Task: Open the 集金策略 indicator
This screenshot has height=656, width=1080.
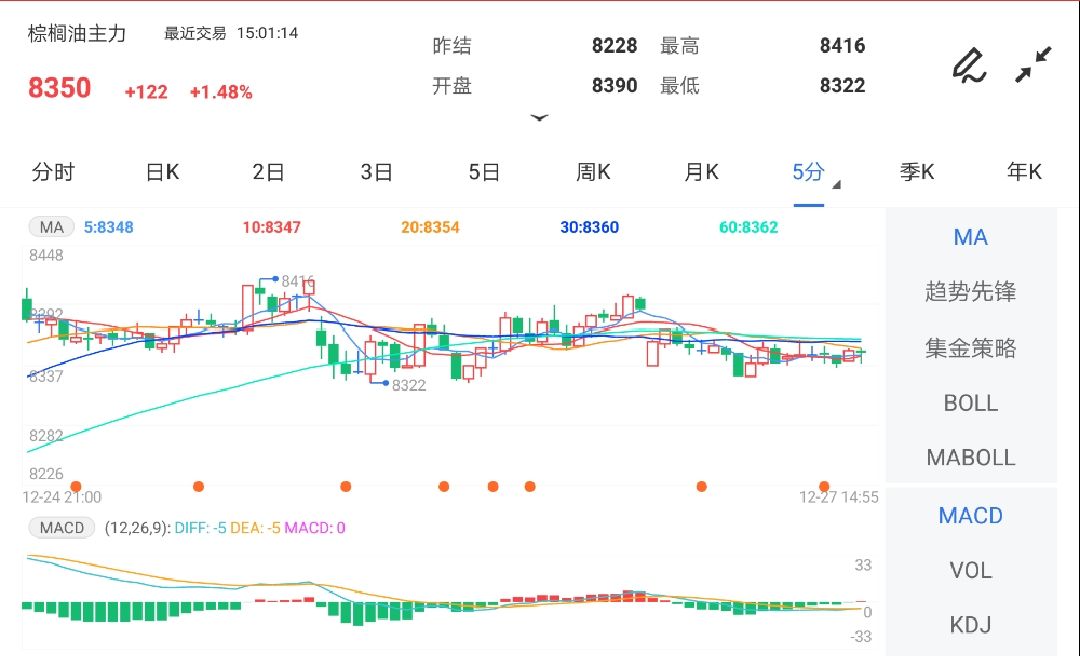Action: pos(969,347)
